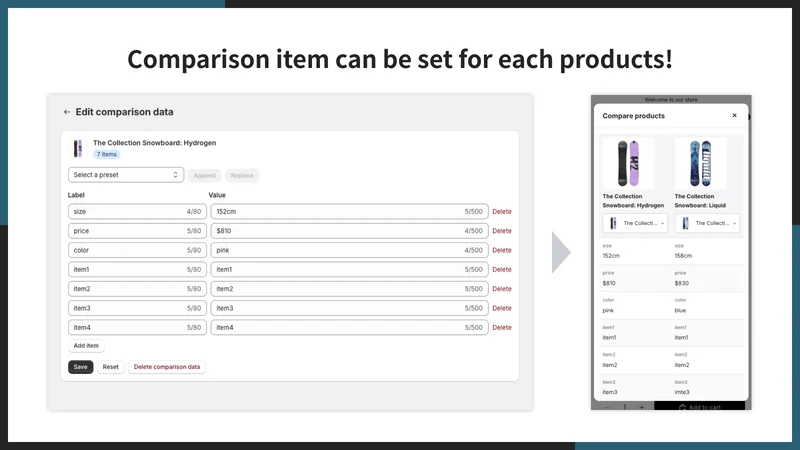Delete the item3 row
The height and width of the screenshot is (450, 800).
pyautogui.click(x=502, y=308)
